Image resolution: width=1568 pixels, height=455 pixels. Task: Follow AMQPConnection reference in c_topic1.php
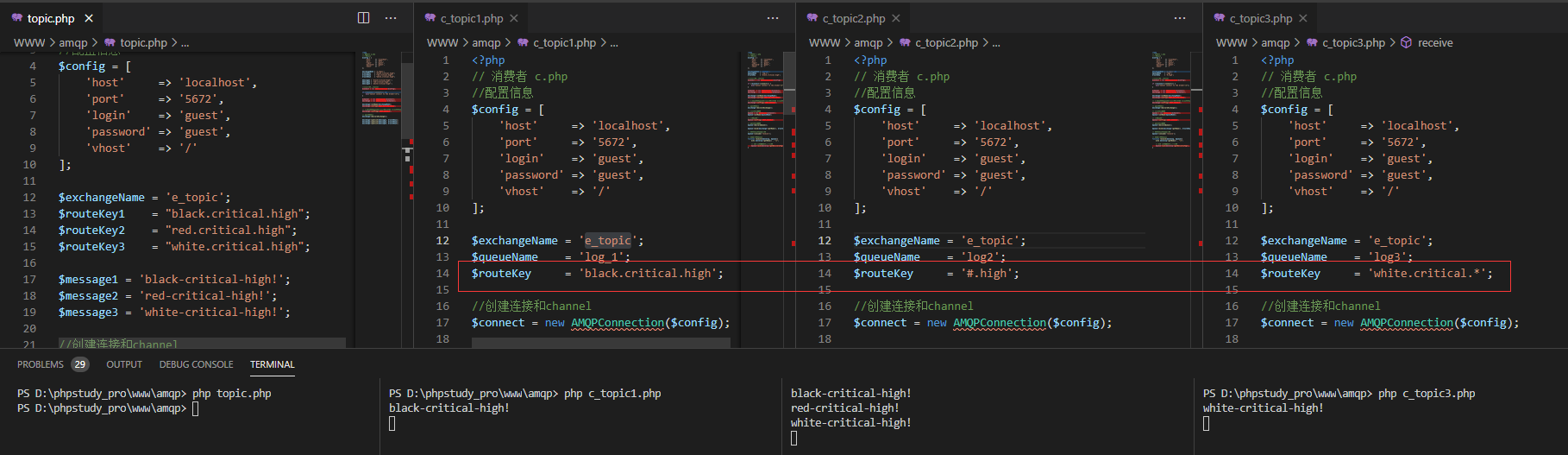pyautogui.click(x=618, y=323)
